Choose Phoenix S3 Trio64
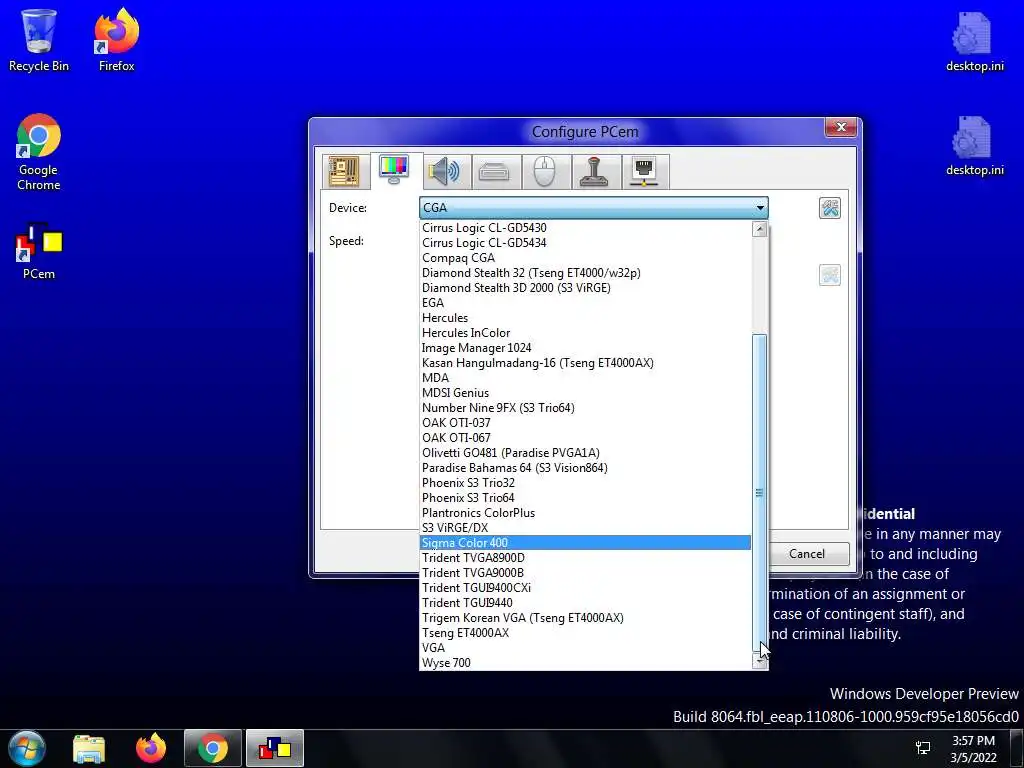The width and height of the screenshot is (1024, 768). (585, 498)
